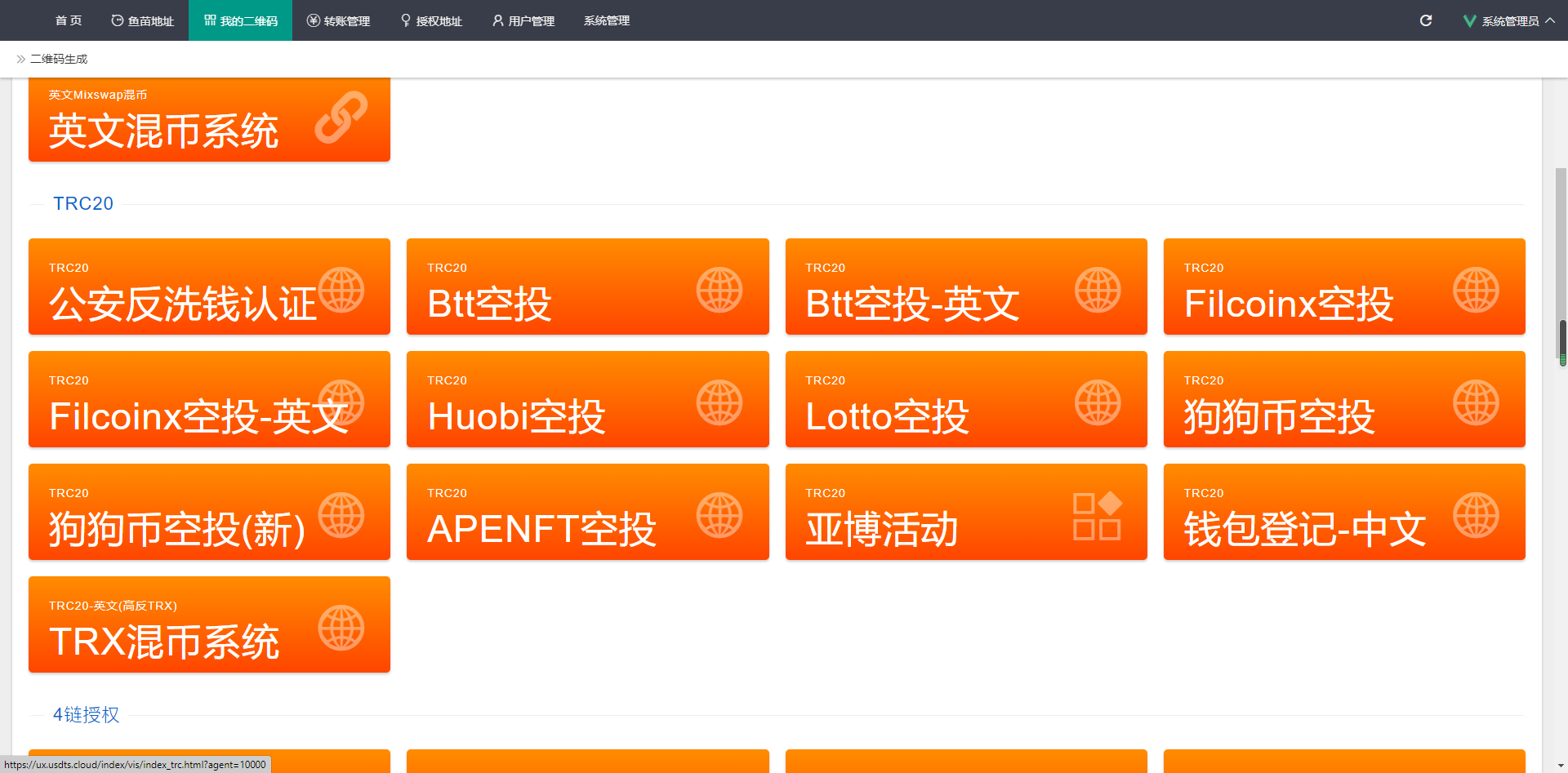1568x773 pixels.
Task: Click the globe icon on 公安反洗钱认证 card
Action: pos(341,290)
